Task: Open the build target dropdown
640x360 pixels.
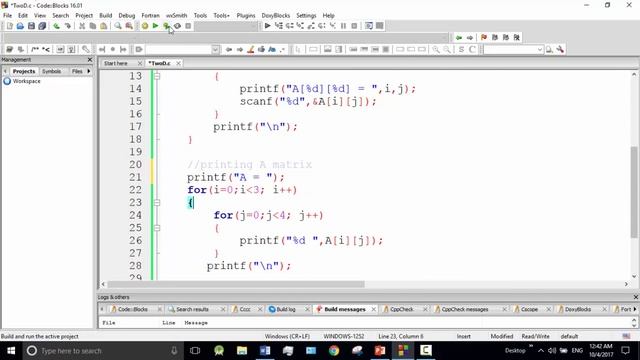Action: pos(226,26)
